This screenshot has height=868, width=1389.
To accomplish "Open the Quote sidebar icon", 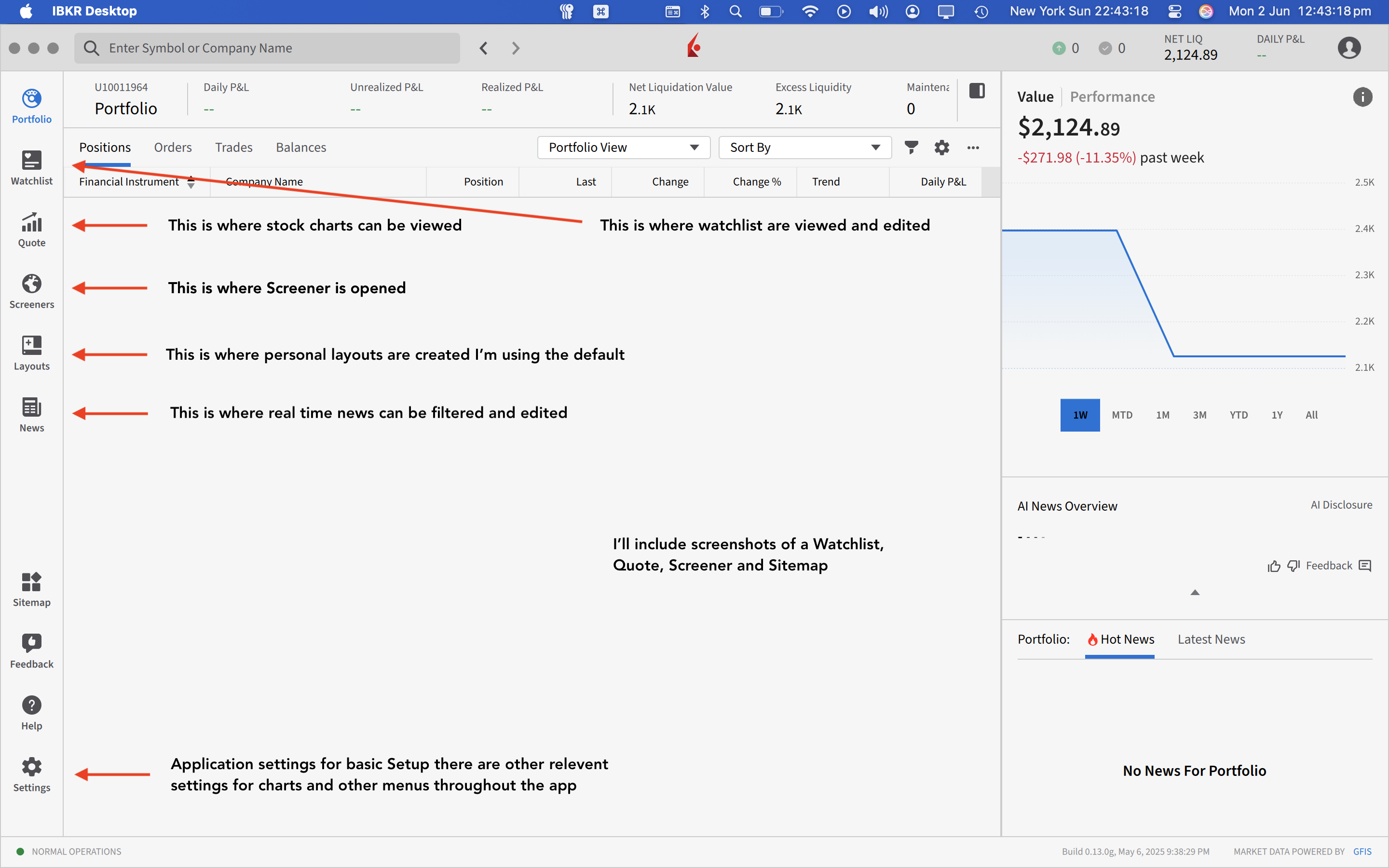I will coord(31,230).
